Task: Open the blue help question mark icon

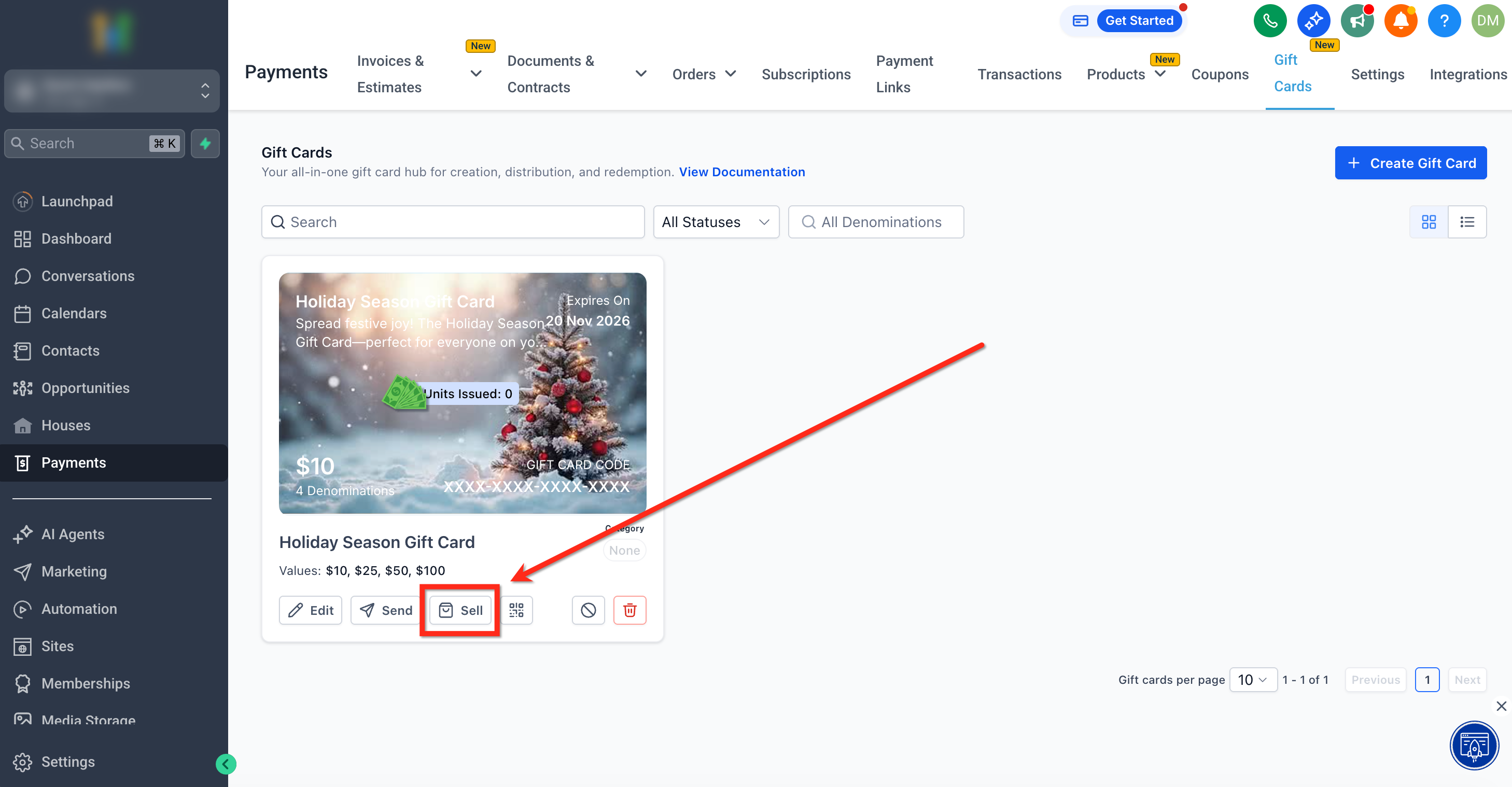Action: (1444, 21)
